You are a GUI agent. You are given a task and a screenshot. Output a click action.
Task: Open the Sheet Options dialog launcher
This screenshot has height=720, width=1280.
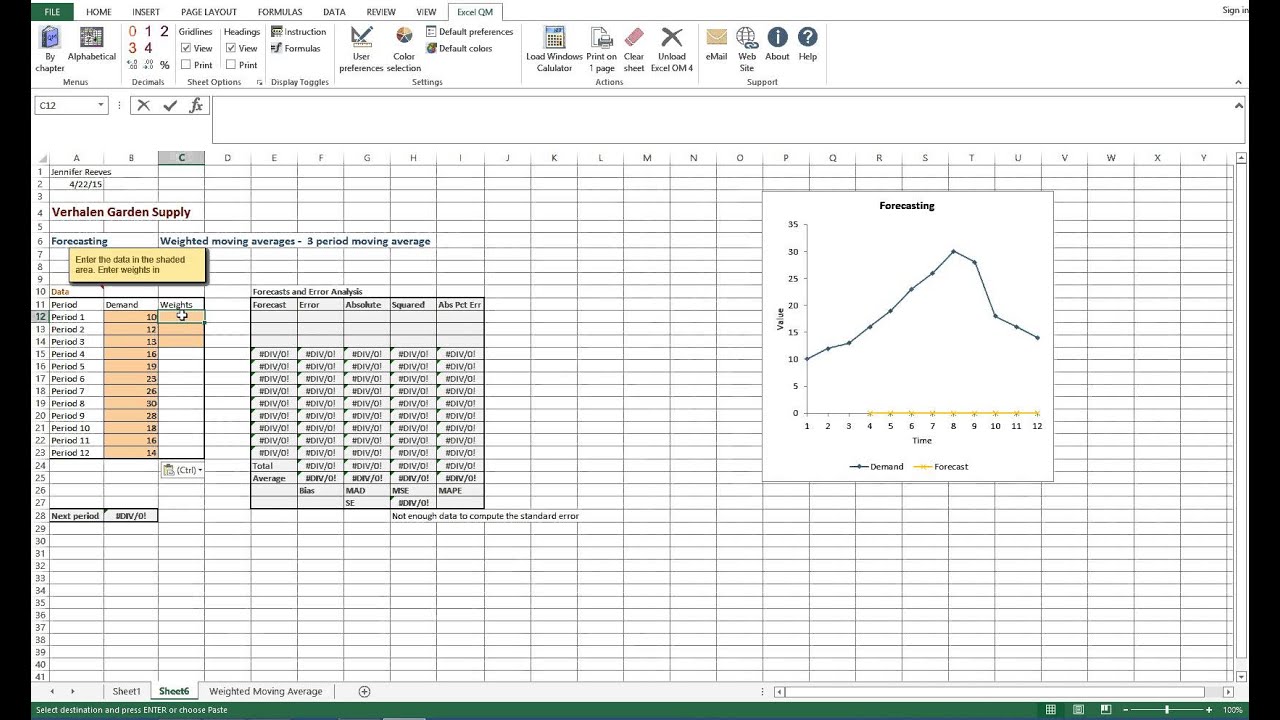click(x=259, y=82)
